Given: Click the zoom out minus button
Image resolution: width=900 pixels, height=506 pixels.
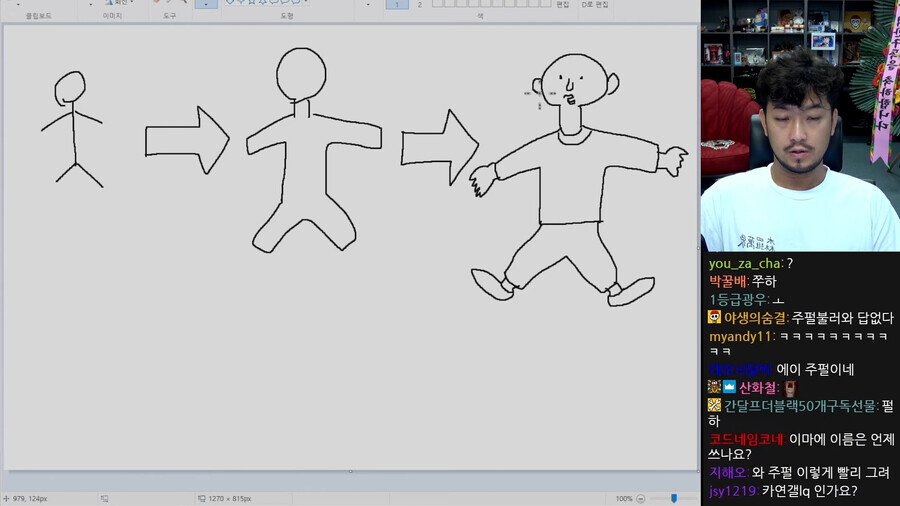Looking at the screenshot, I should [x=641, y=499].
